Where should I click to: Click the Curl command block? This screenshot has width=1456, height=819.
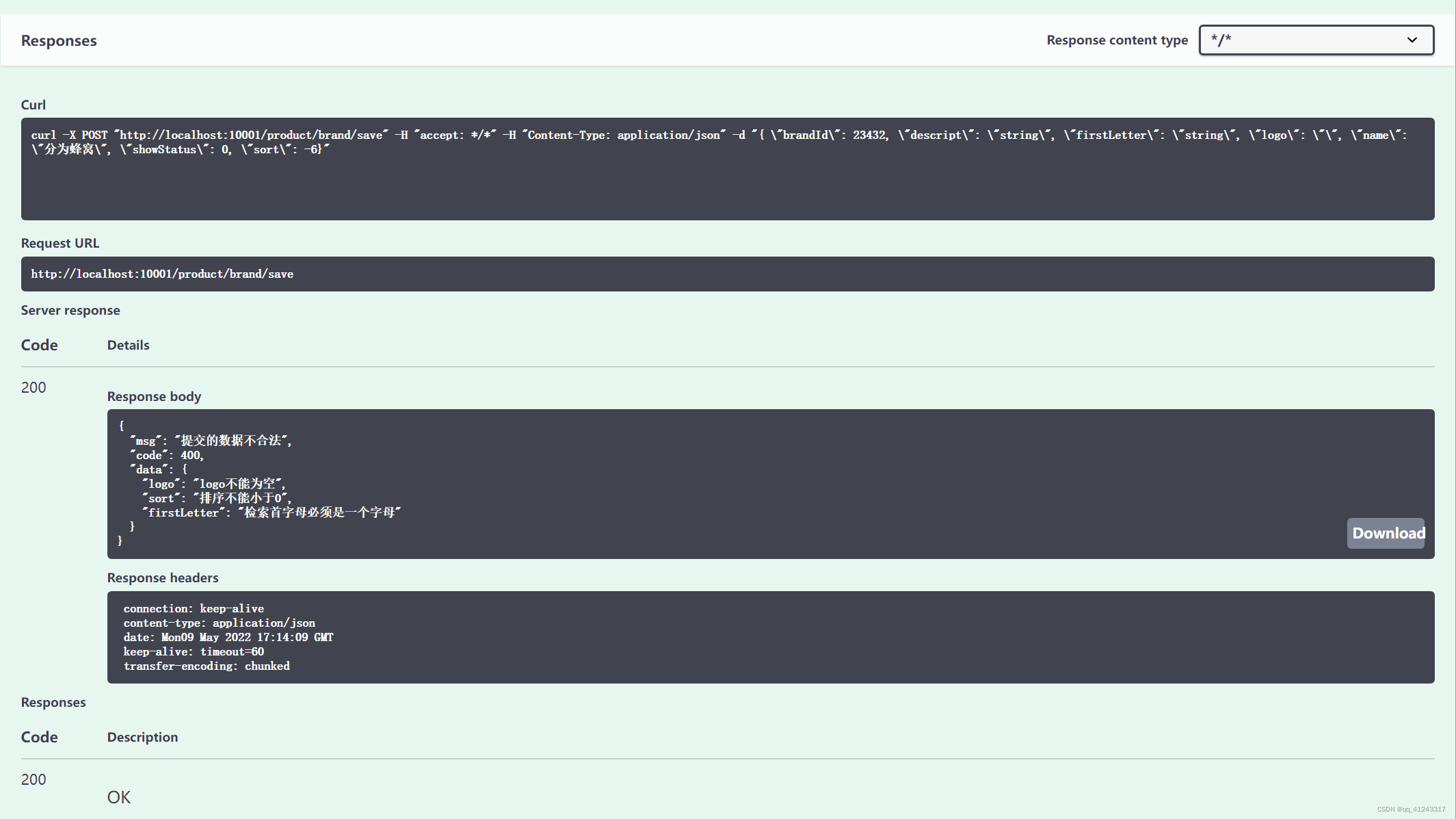[728, 169]
